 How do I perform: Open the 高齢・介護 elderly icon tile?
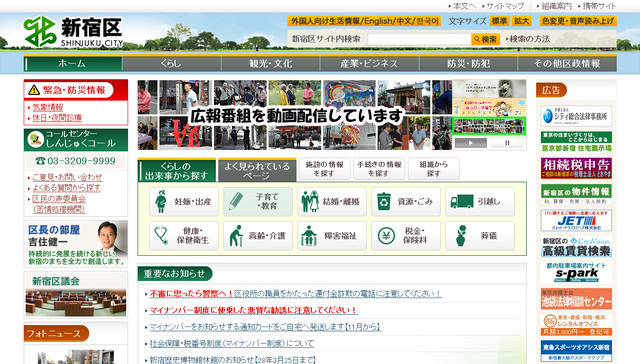pyautogui.click(x=258, y=236)
